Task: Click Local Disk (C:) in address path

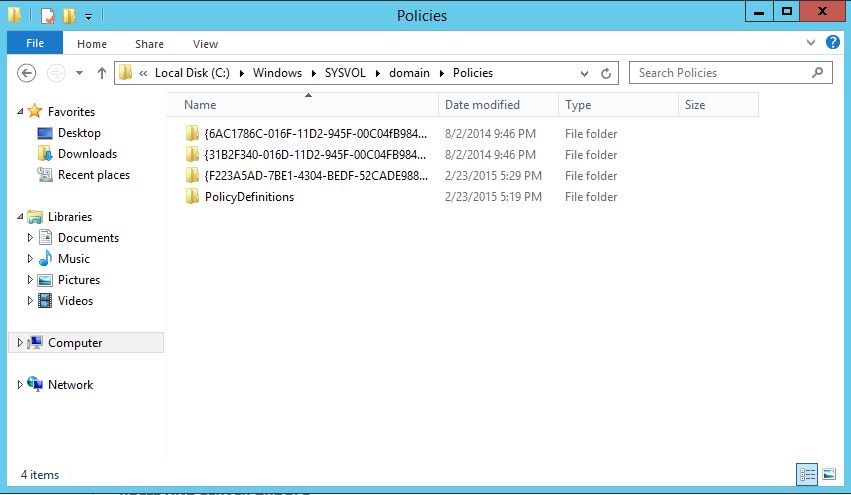Action: tap(192, 73)
